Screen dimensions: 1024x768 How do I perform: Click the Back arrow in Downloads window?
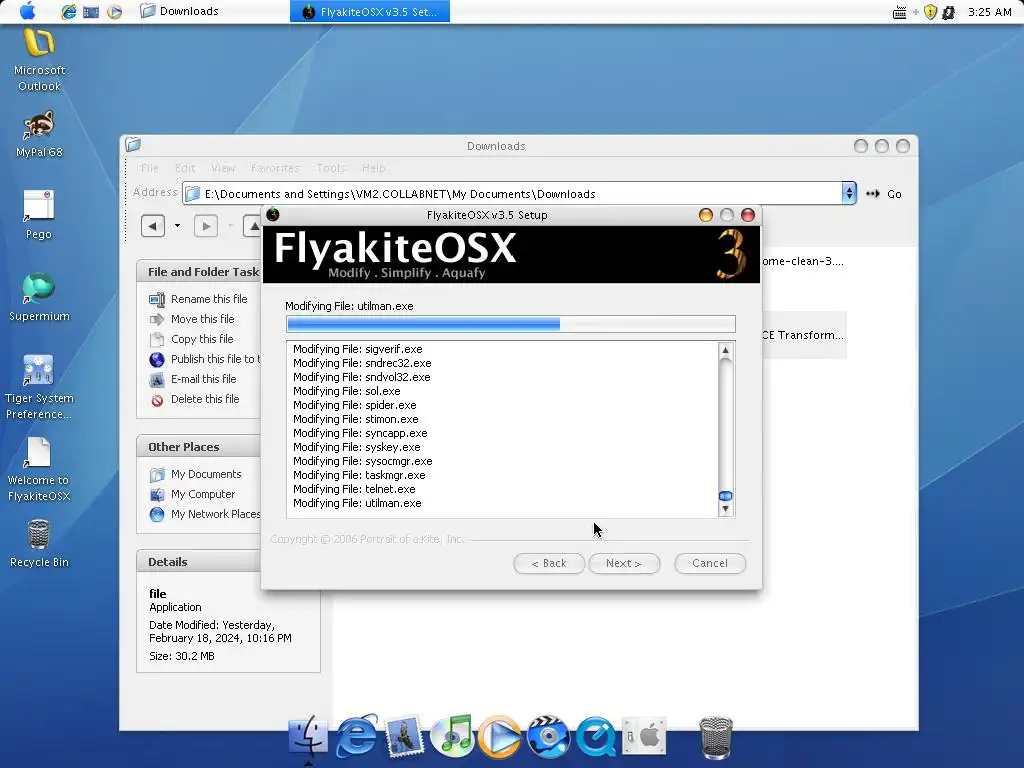click(153, 226)
